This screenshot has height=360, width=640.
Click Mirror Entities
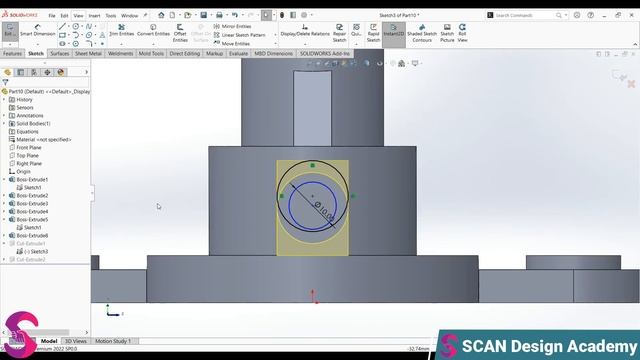[232, 26]
